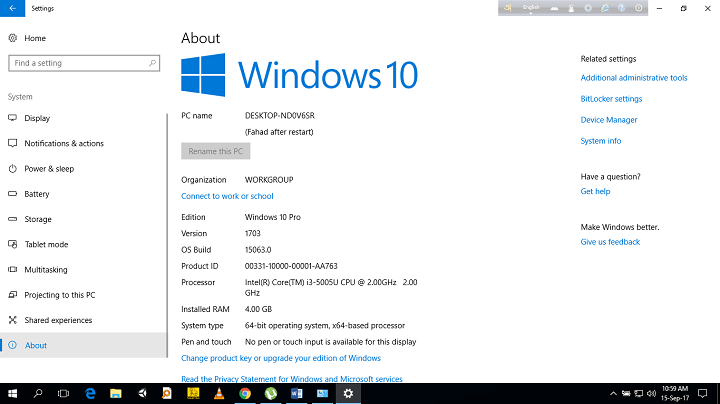The image size is (720, 404).
Task: Click the question mark help icon in floating toolbar
Action: (622, 8)
